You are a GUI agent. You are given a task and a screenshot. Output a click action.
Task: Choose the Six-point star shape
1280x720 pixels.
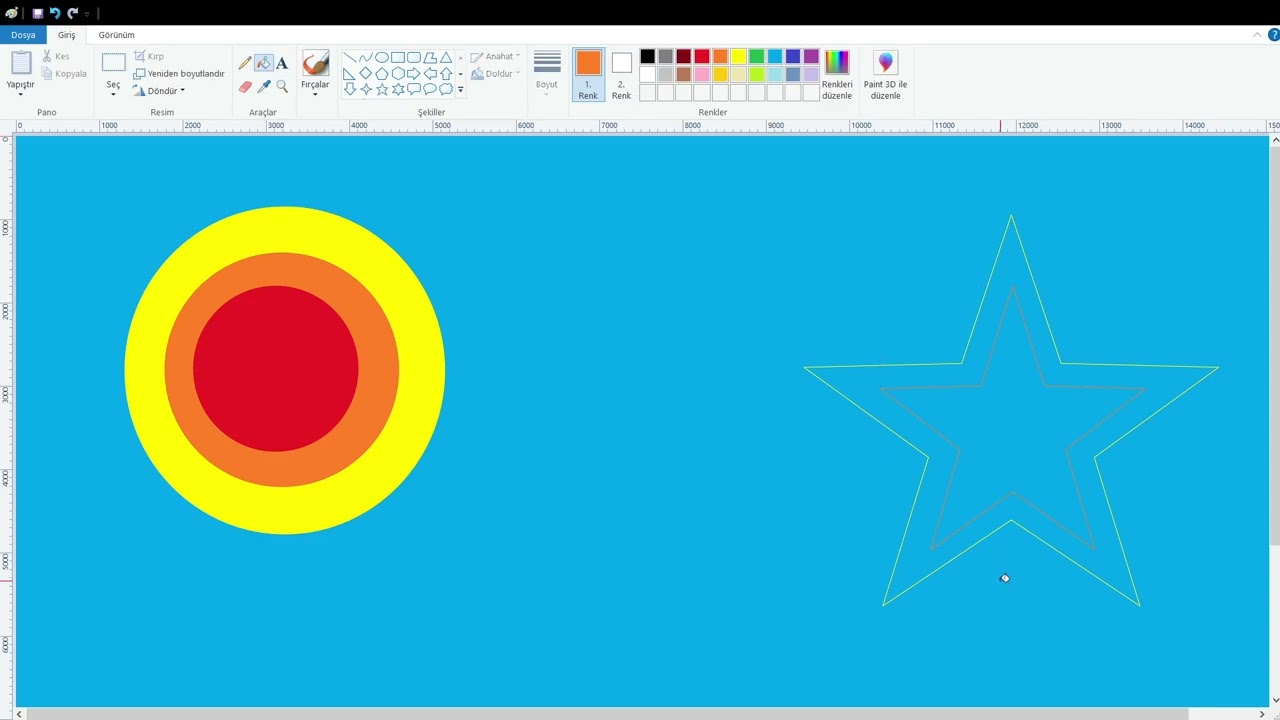point(398,90)
